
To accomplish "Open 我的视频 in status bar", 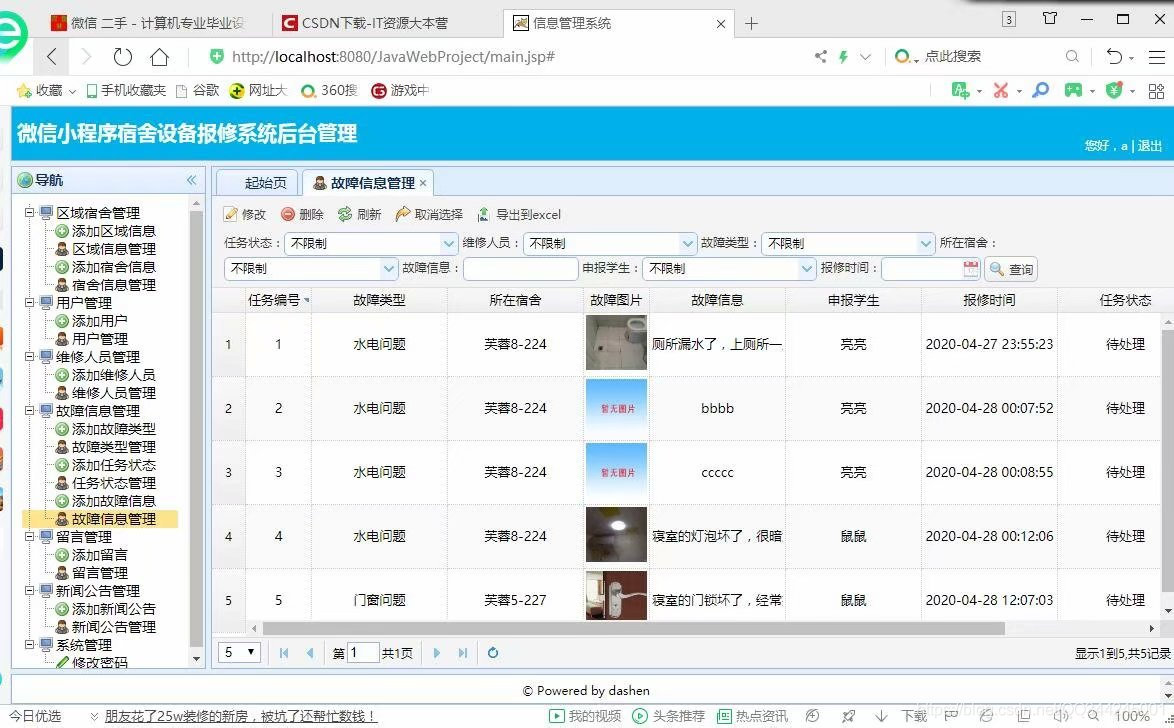I will pyautogui.click(x=586, y=716).
